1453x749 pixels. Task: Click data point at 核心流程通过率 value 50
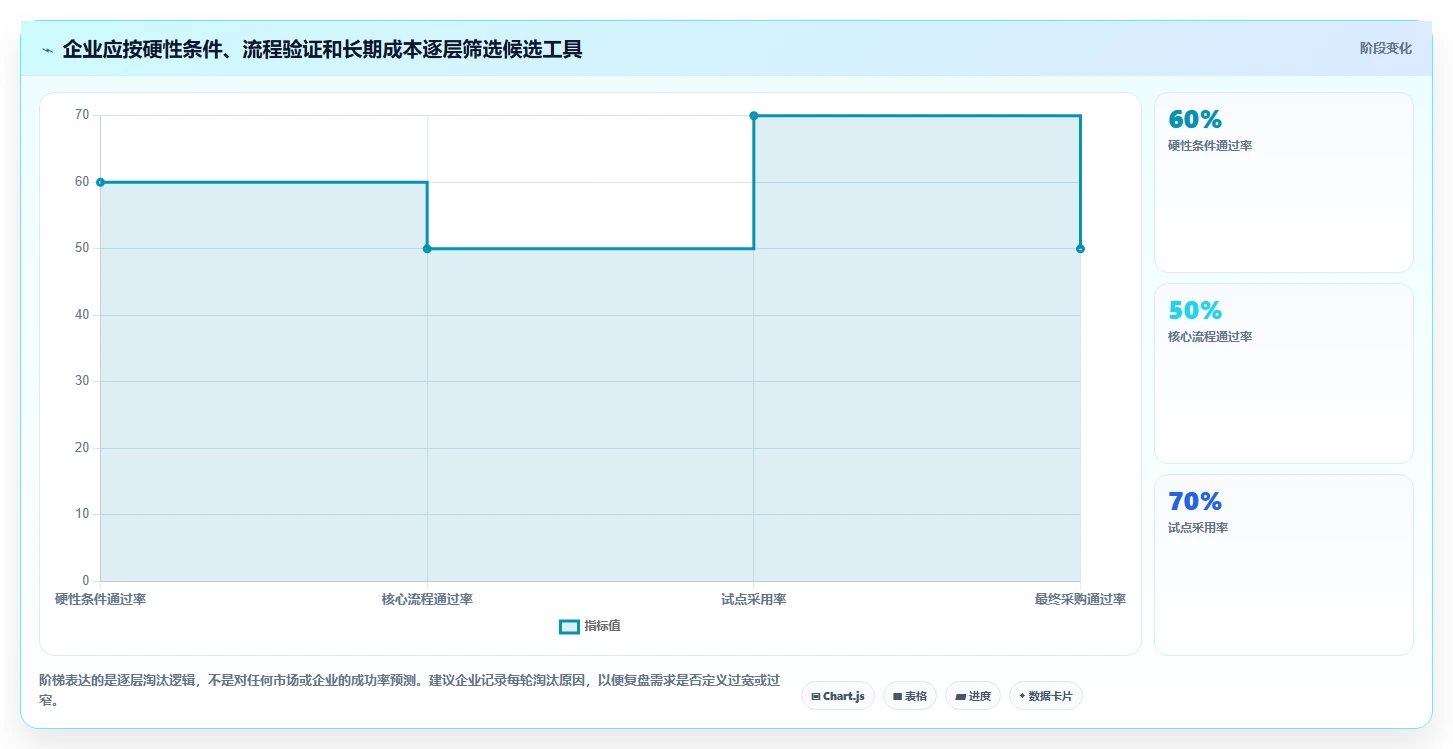(x=427, y=248)
